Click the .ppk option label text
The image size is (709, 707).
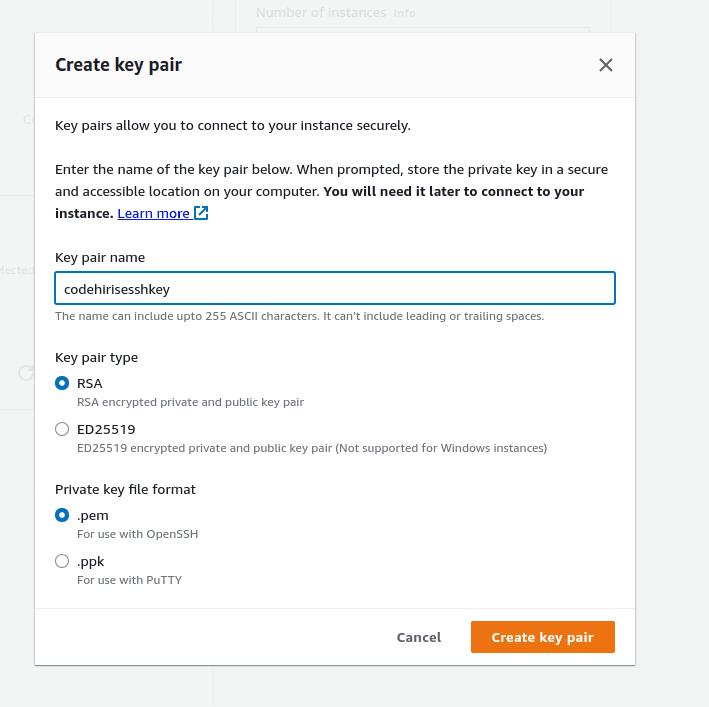(91, 561)
